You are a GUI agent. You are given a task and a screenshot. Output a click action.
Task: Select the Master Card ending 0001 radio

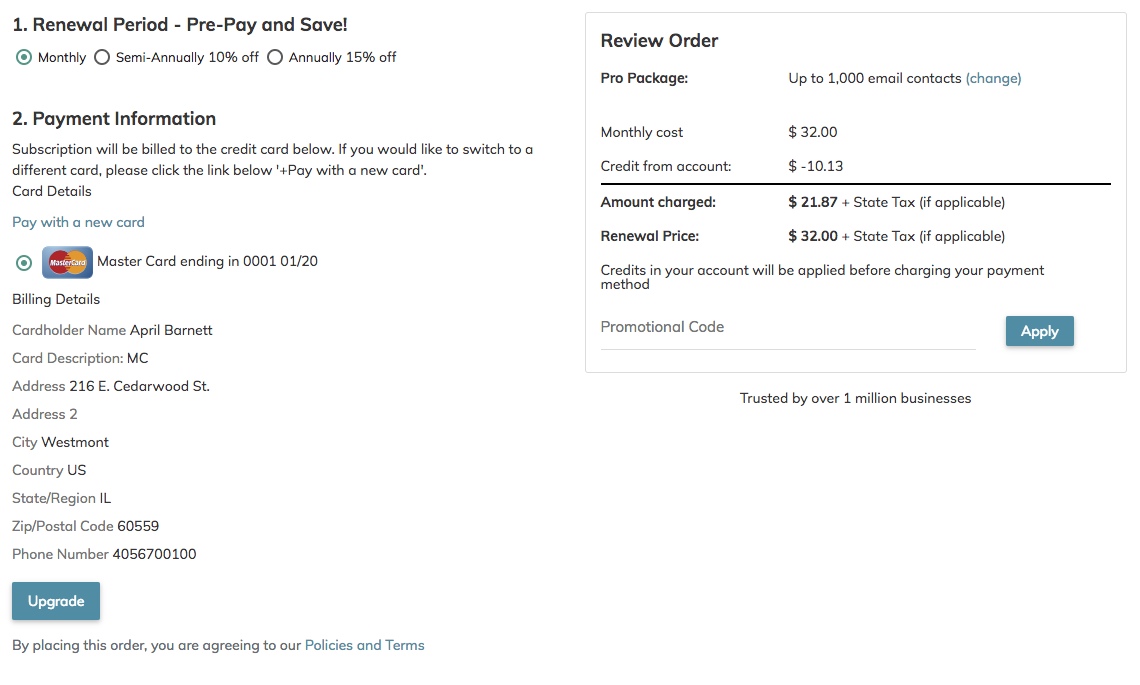[24, 263]
